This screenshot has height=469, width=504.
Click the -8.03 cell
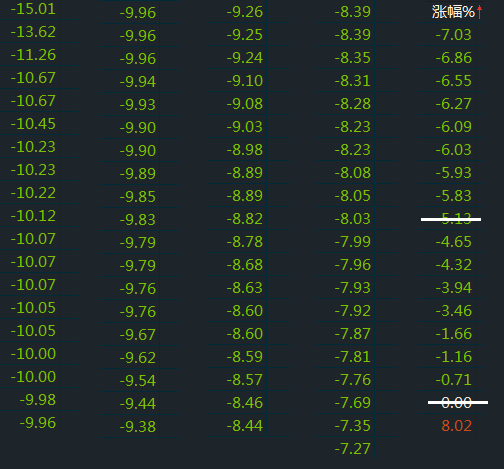(x=353, y=219)
